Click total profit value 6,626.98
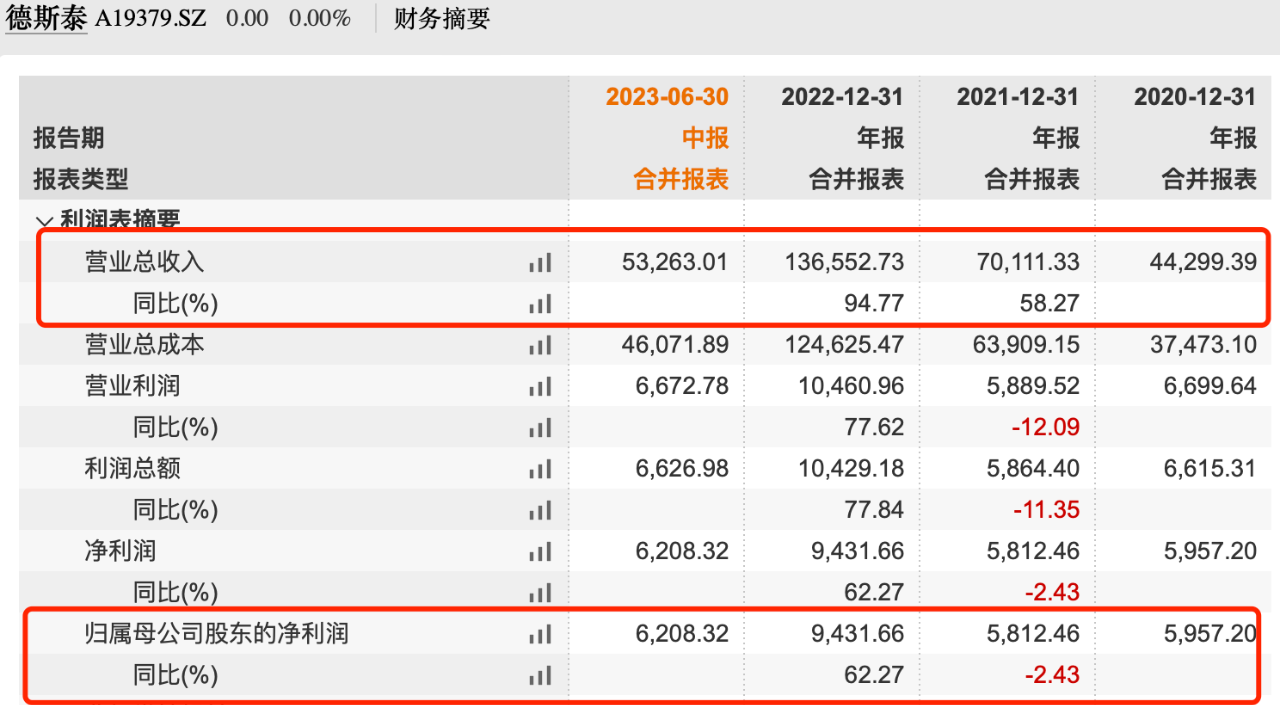The width and height of the screenshot is (1280, 705). click(682, 469)
